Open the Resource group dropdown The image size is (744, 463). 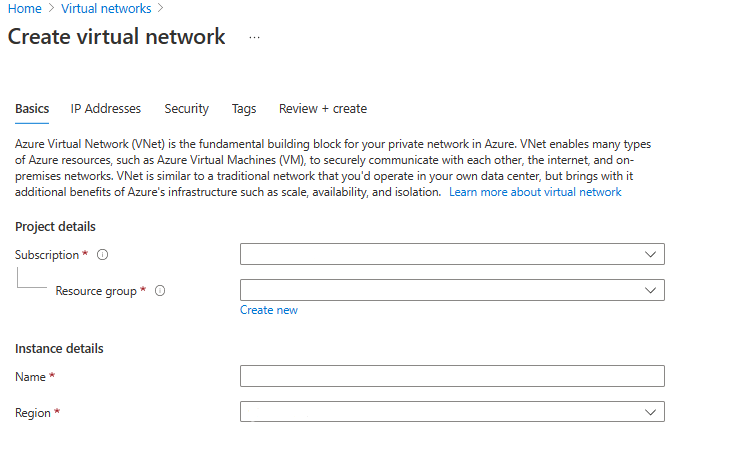pyautogui.click(x=452, y=291)
